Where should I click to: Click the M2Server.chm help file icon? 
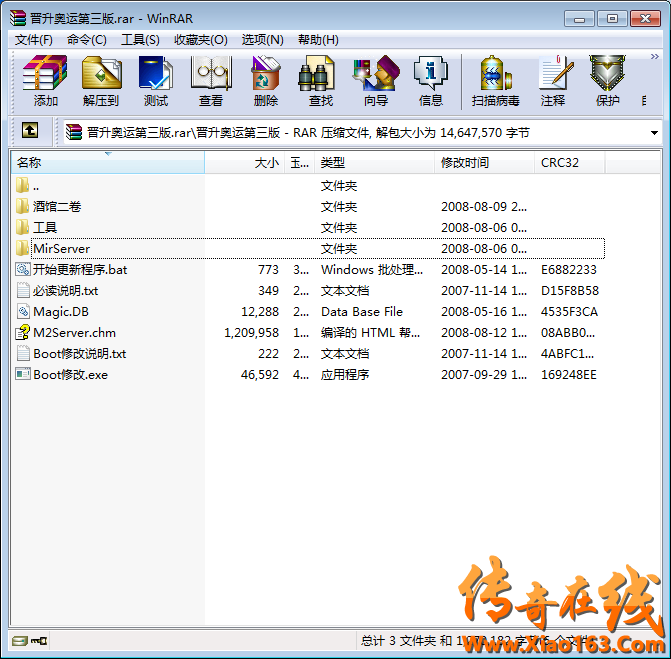23,332
